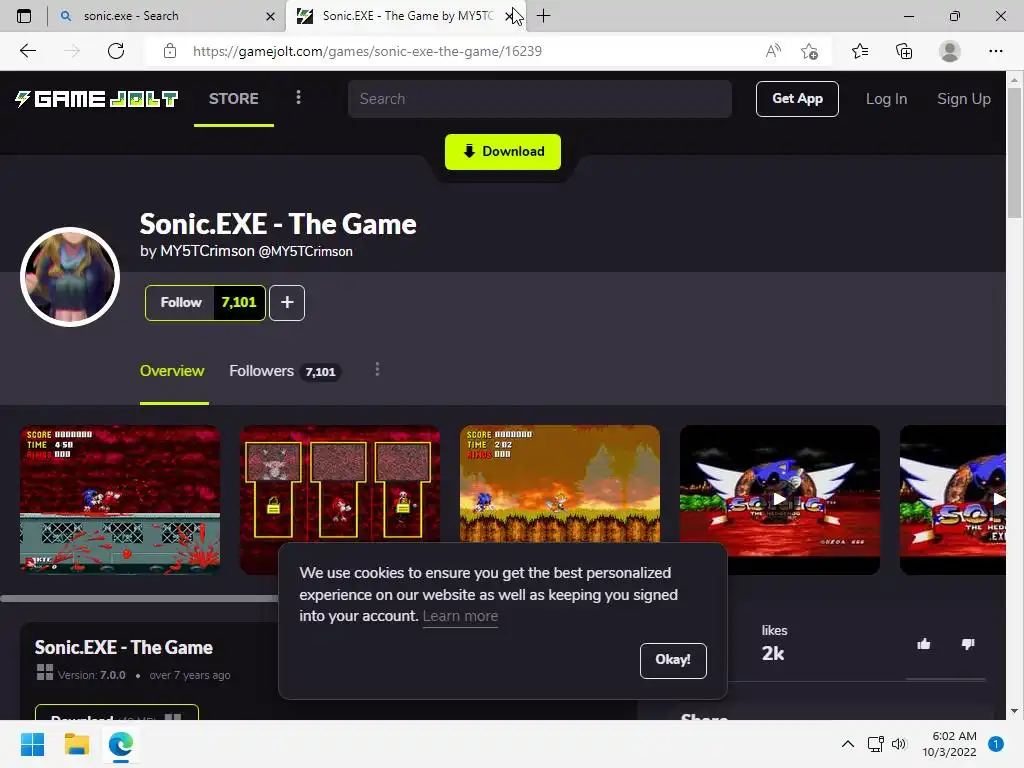Open the character select screenshot
Viewport: 1024px width, 768px height.
coord(340,483)
